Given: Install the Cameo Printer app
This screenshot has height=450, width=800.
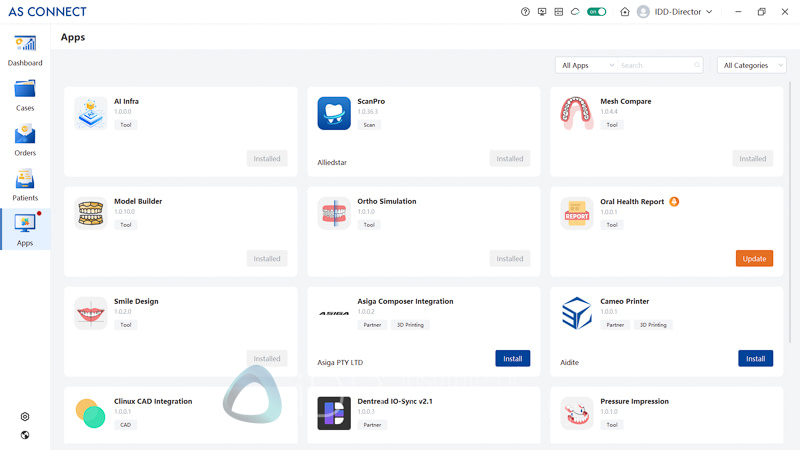Looking at the screenshot, I should tap(755, 358).
